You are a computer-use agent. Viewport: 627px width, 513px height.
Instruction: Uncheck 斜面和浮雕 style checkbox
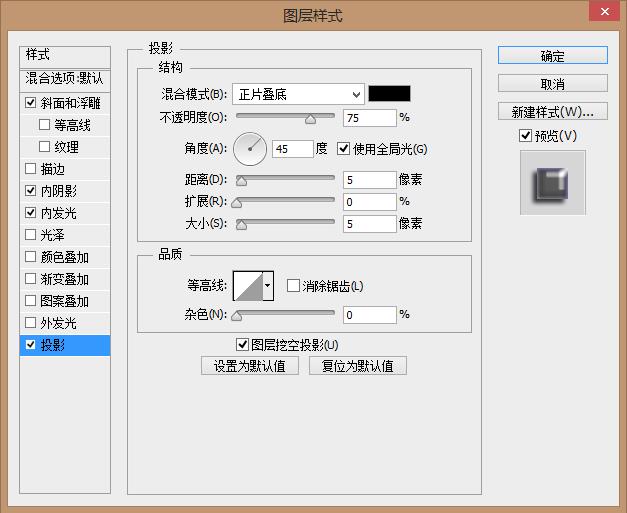30,103
